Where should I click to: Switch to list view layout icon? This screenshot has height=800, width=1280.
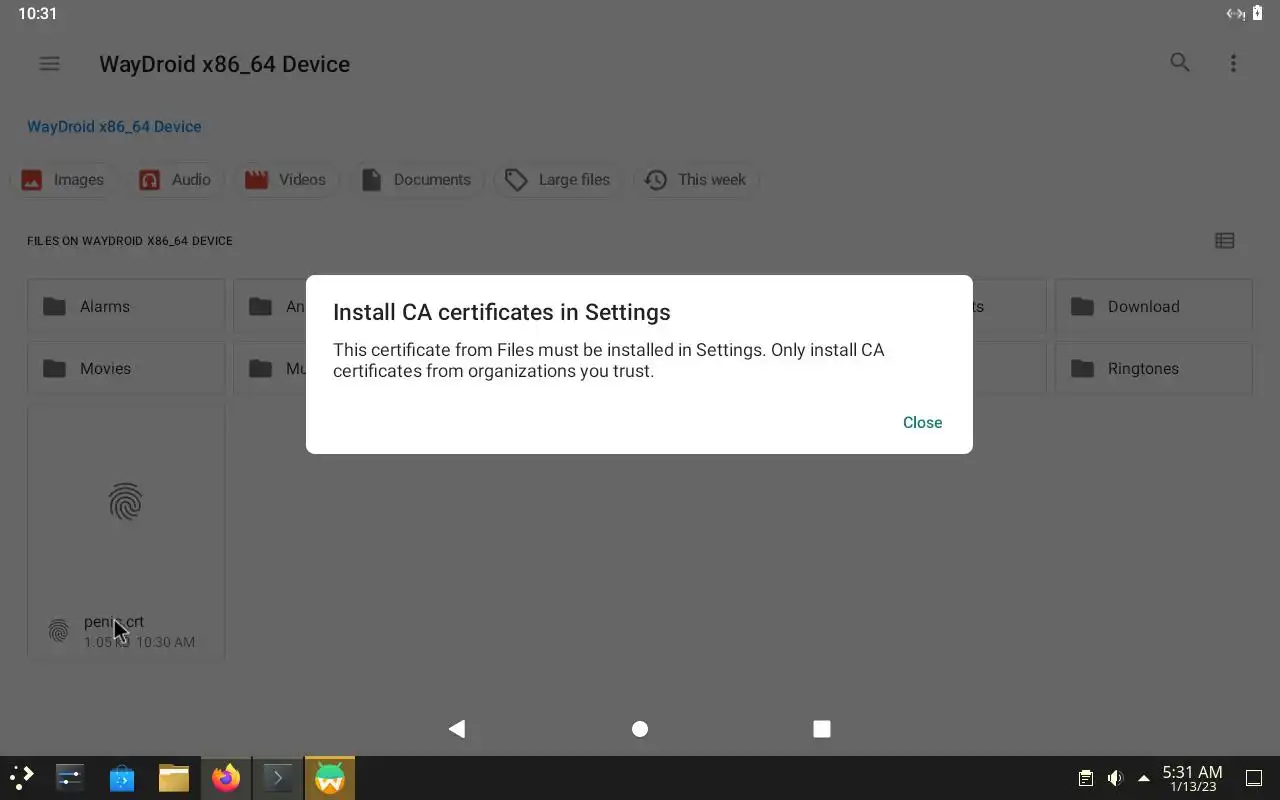point(1224,240)
